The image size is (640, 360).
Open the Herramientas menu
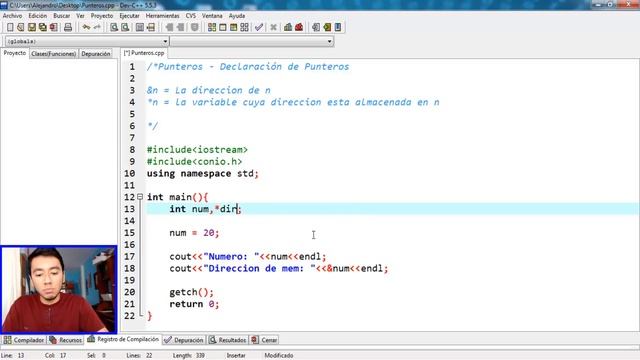click(x=162, y=16)
